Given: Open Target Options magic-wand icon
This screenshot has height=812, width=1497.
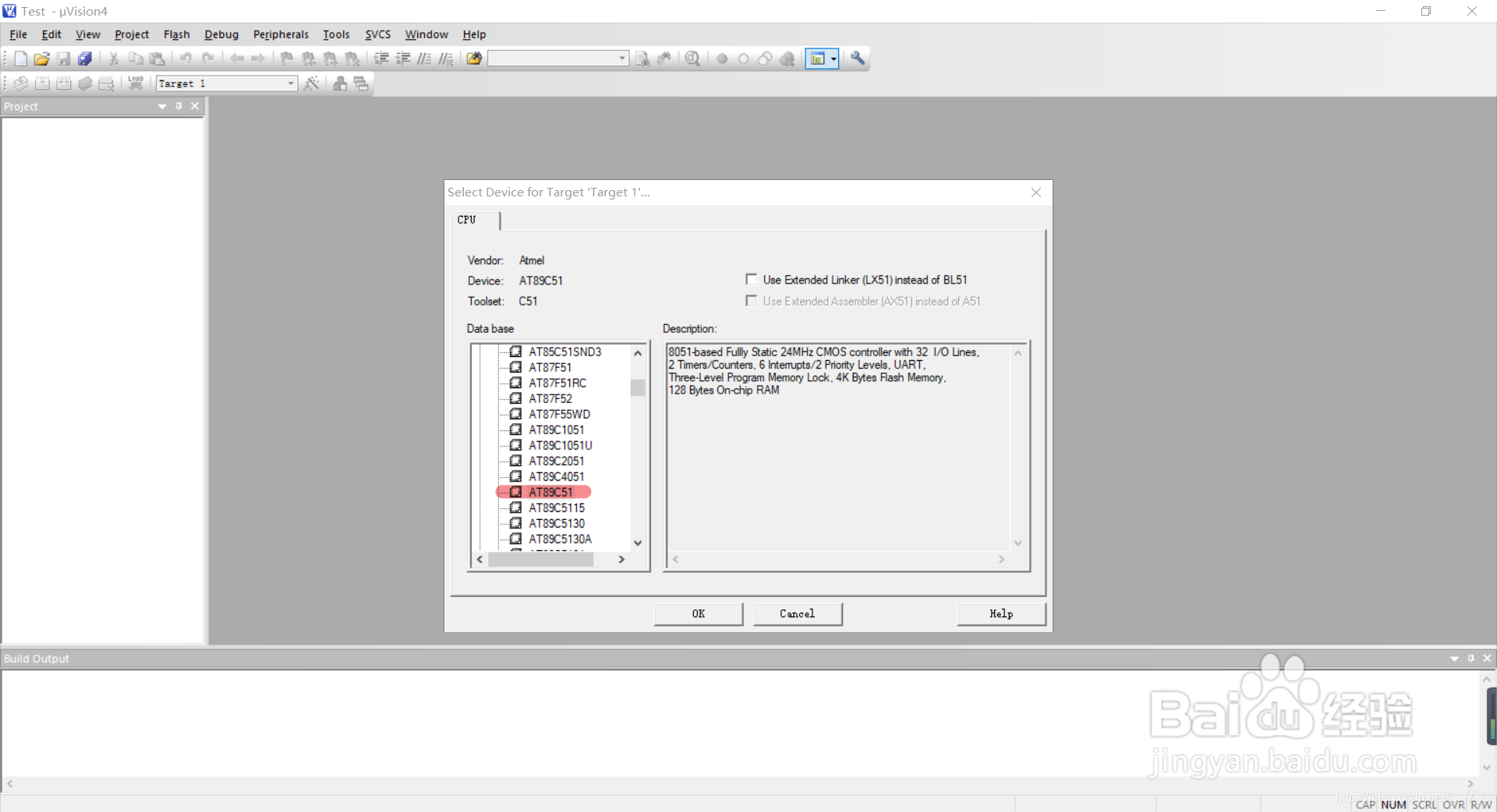Looking at the screenshot, I should click(x=311, y=83).
